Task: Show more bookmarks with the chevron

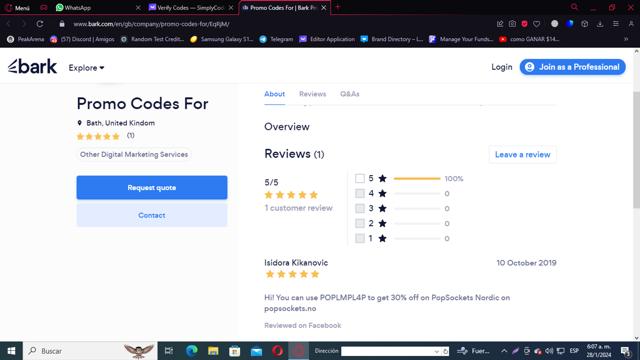Action: pos(626,39)
